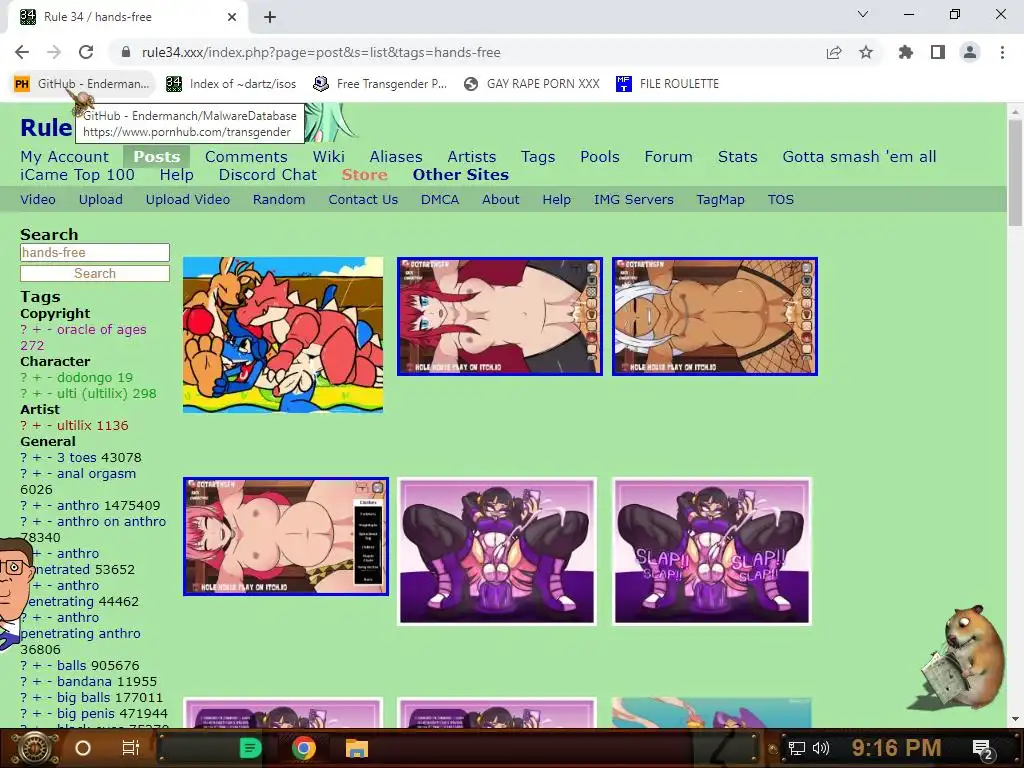Open the GitHub - Enderman bookmark

(82, 84)
